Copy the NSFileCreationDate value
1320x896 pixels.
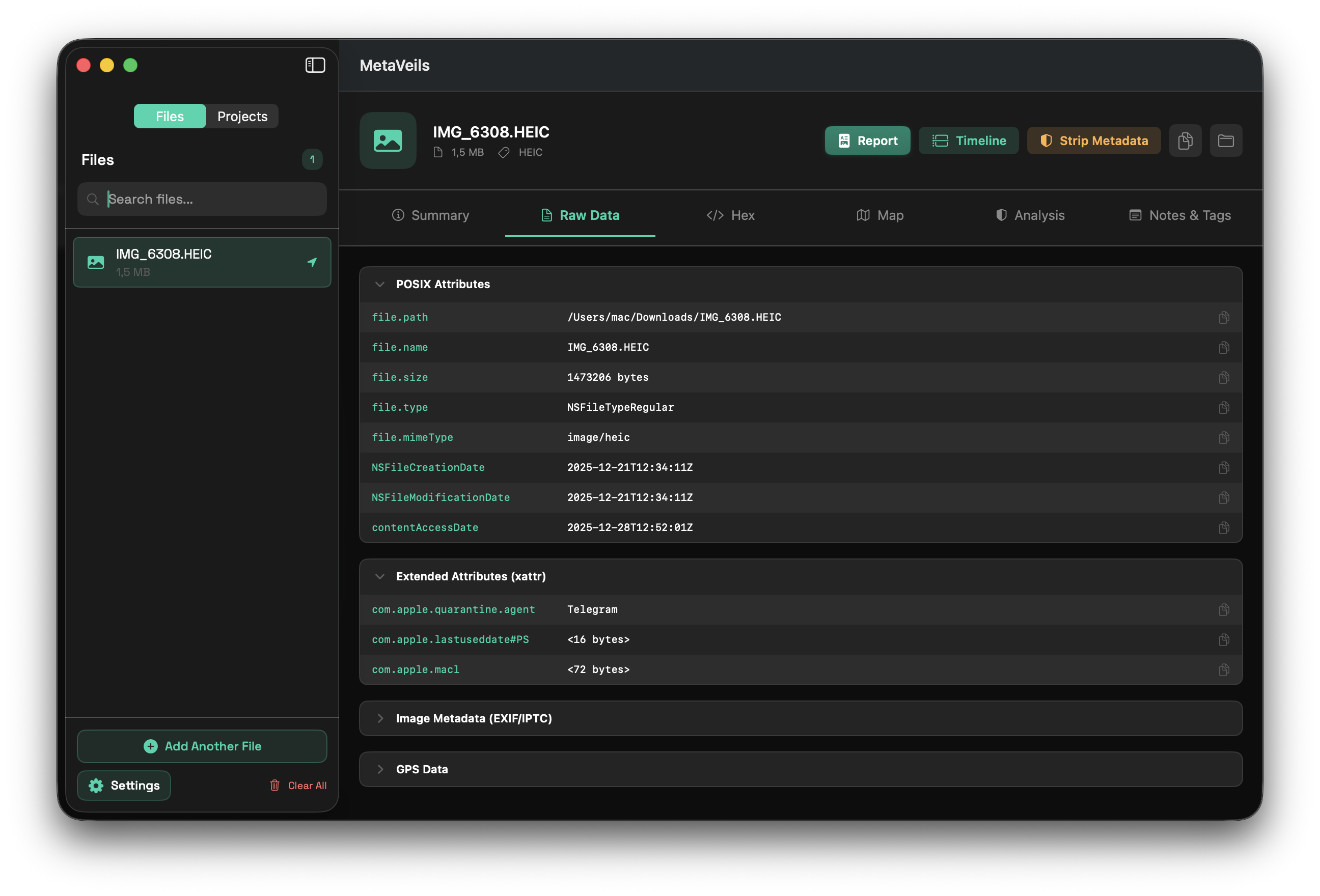1223,467
